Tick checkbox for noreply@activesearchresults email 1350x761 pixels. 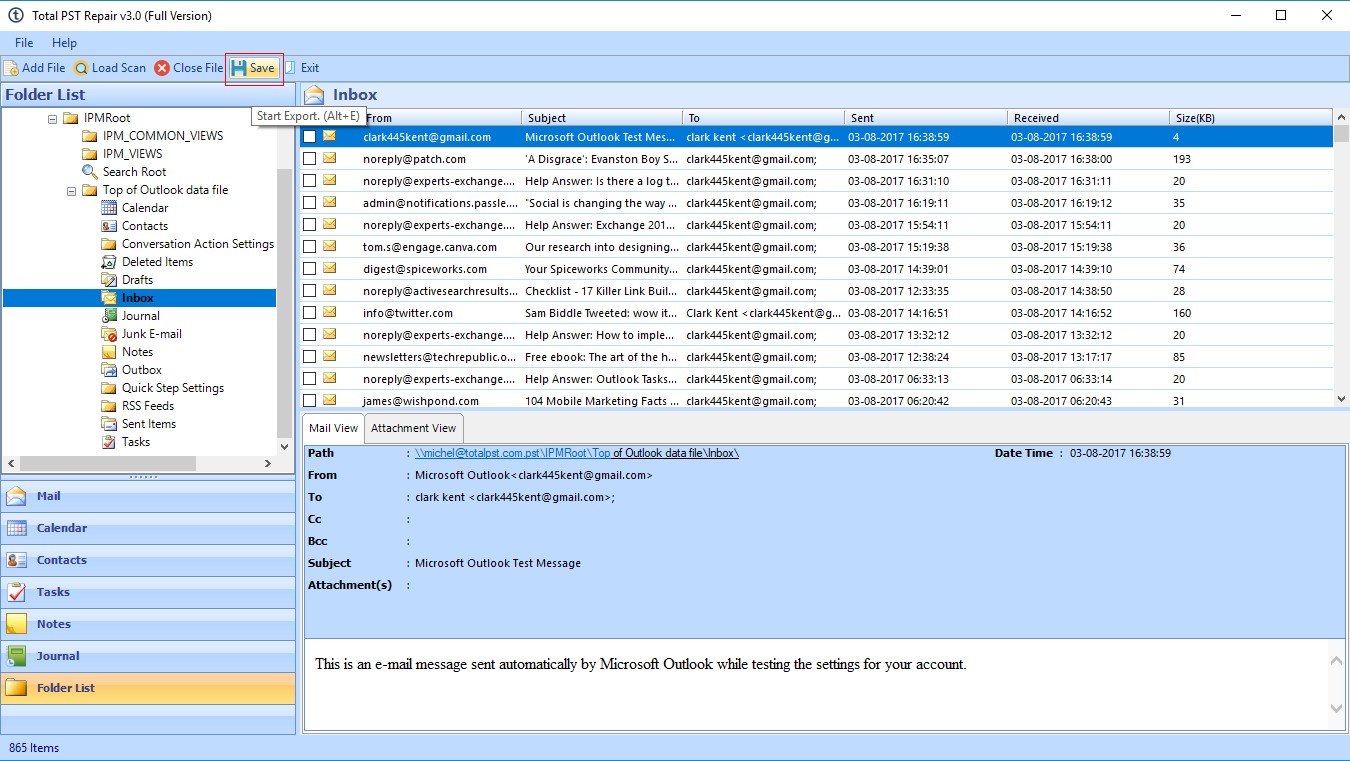coord(310,291)
